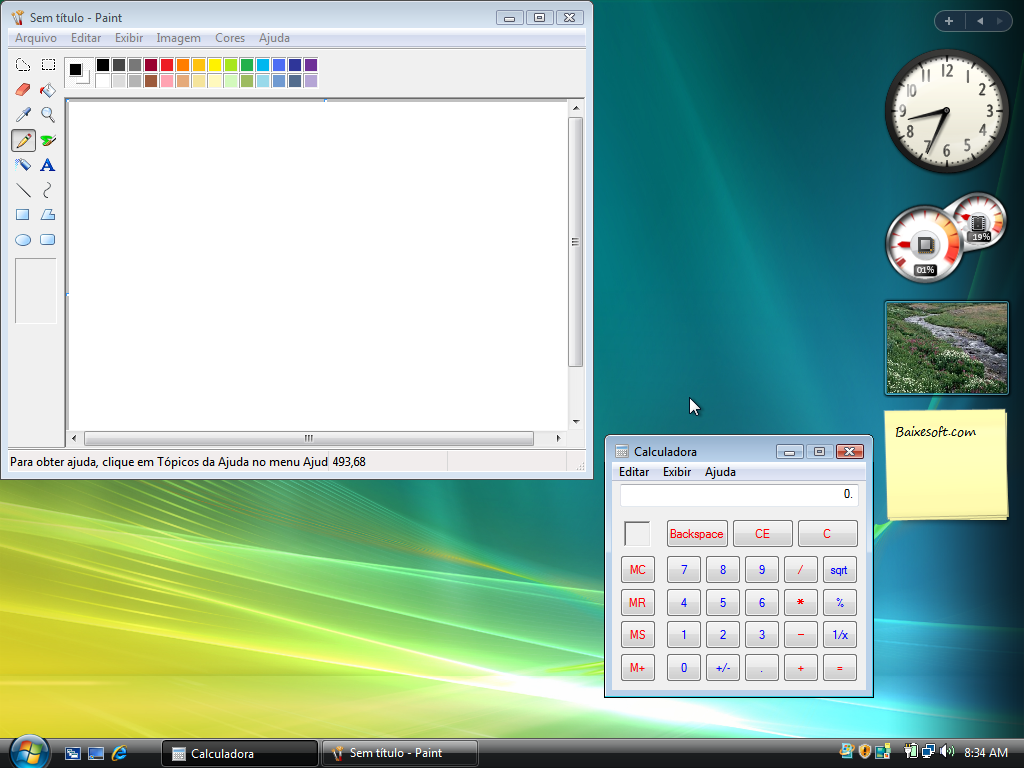The image size is (1024, 768).
Task: Select the Brush tool
Action: pyautogui.click(x=47, y=140)
